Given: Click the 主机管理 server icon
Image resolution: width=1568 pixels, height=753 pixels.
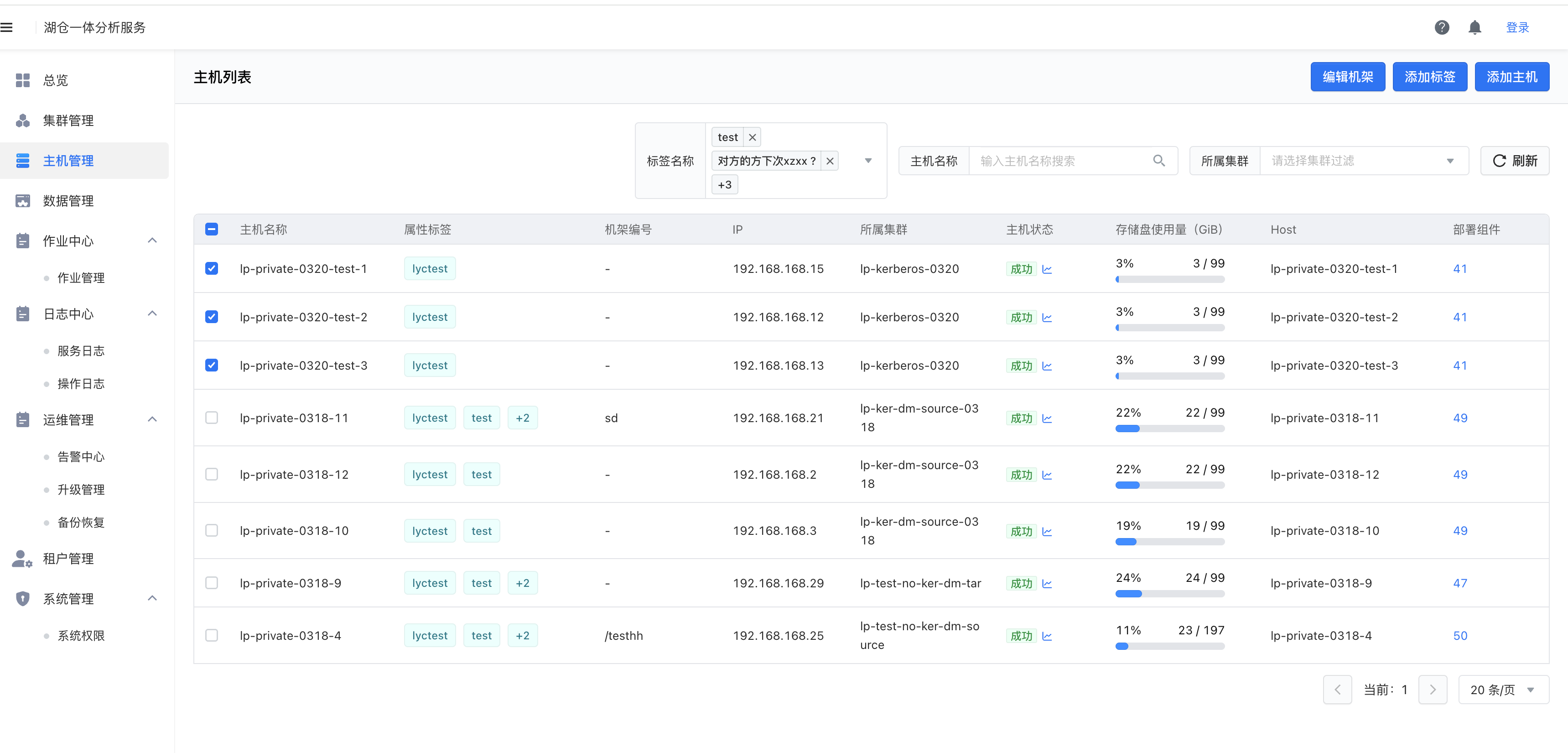Looking at the screenshot, I should click(22, 161).
